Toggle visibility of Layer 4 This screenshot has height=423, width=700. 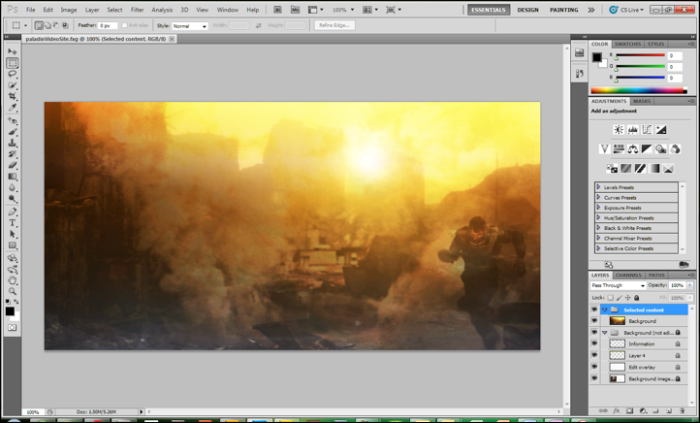tap(594, 355)
